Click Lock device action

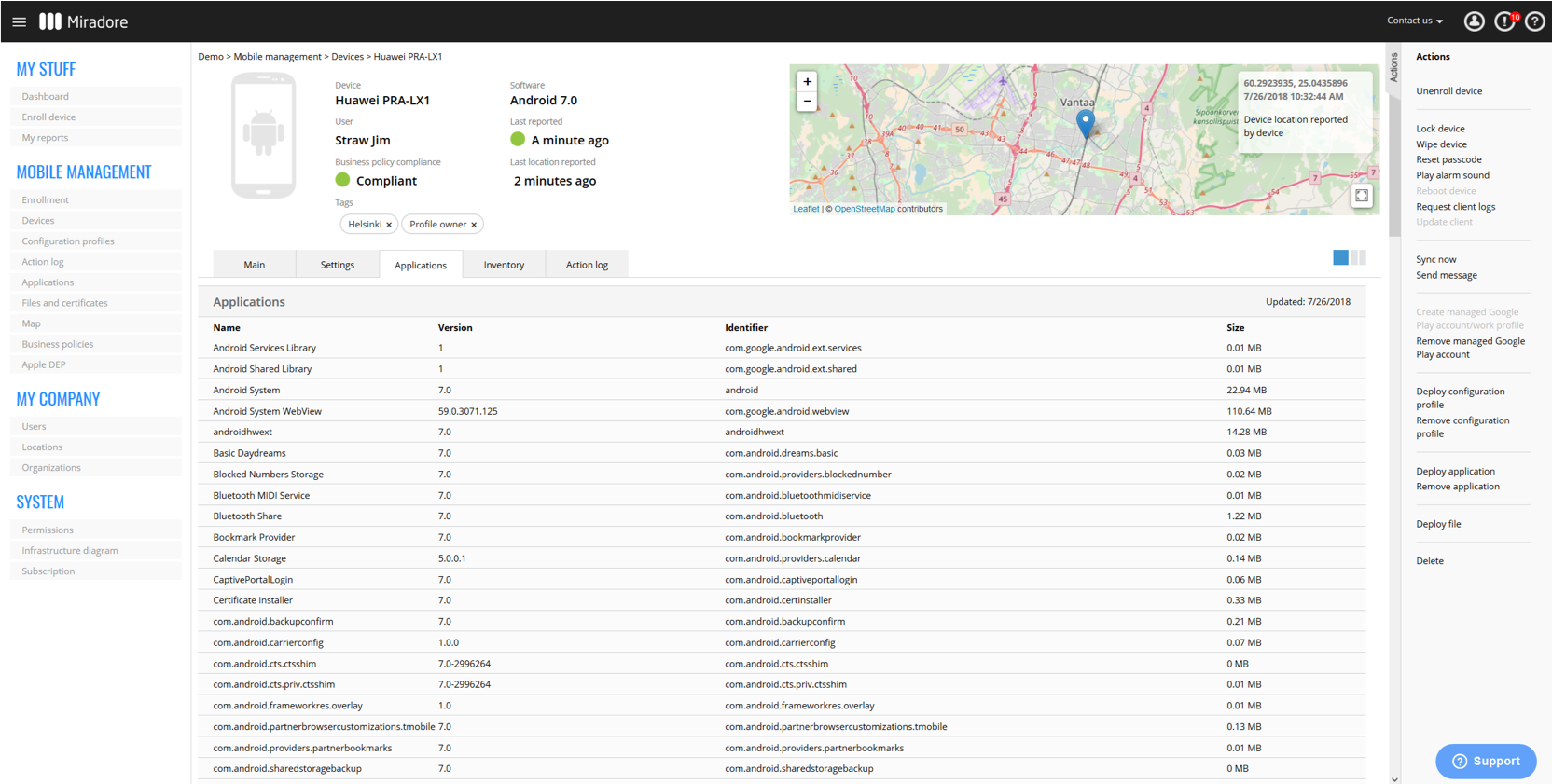[x=1440, y=129]
